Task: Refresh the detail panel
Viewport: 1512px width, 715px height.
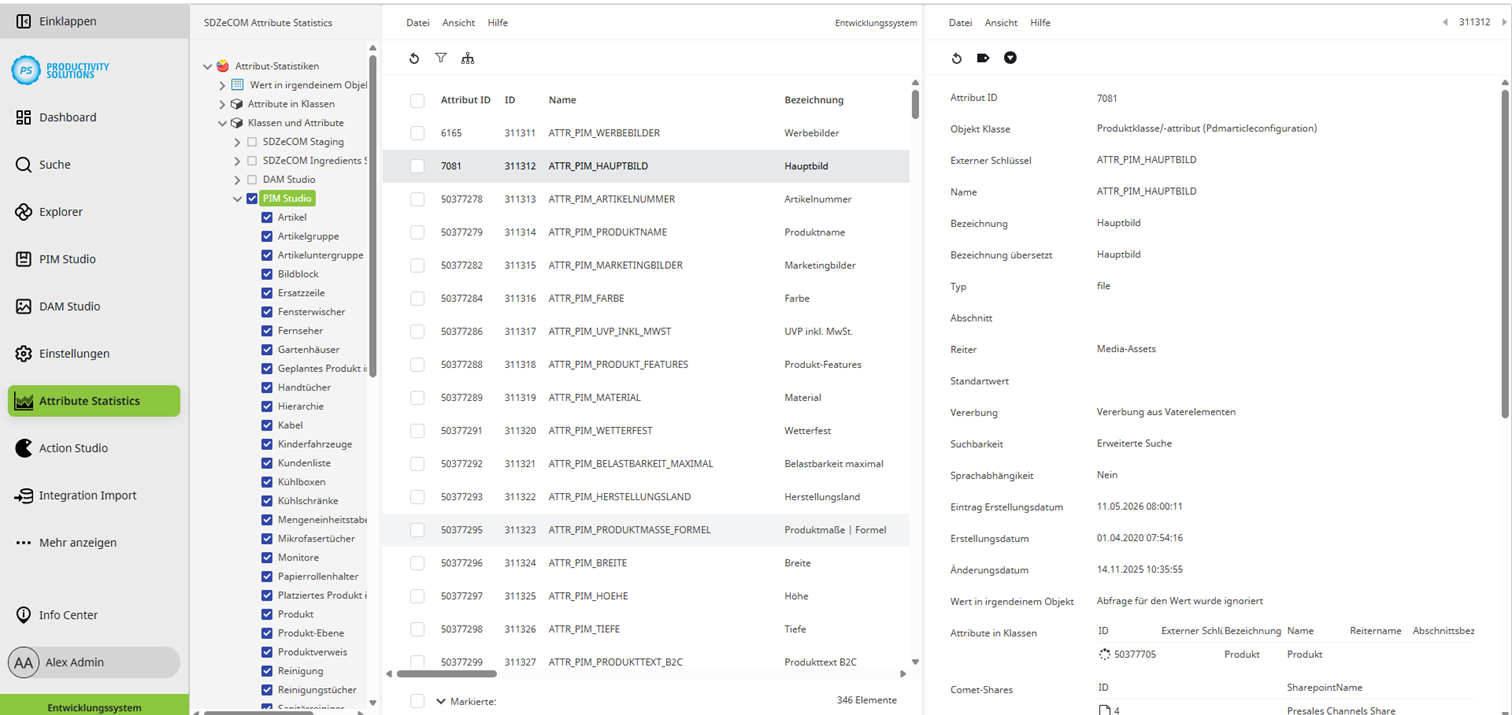Action: click(956, 58)
